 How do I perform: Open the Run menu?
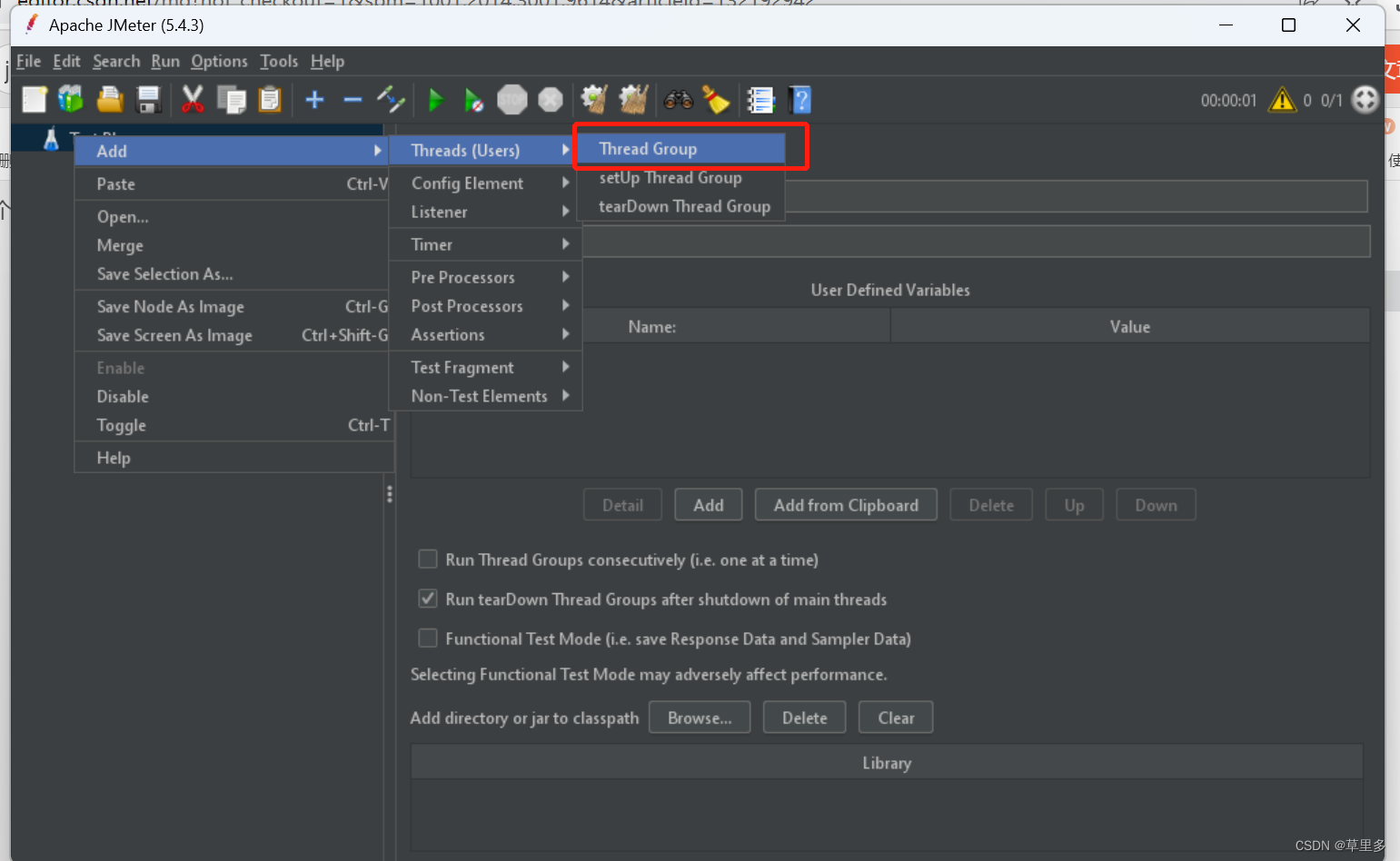pyautogui.click(x=165, y=61)
